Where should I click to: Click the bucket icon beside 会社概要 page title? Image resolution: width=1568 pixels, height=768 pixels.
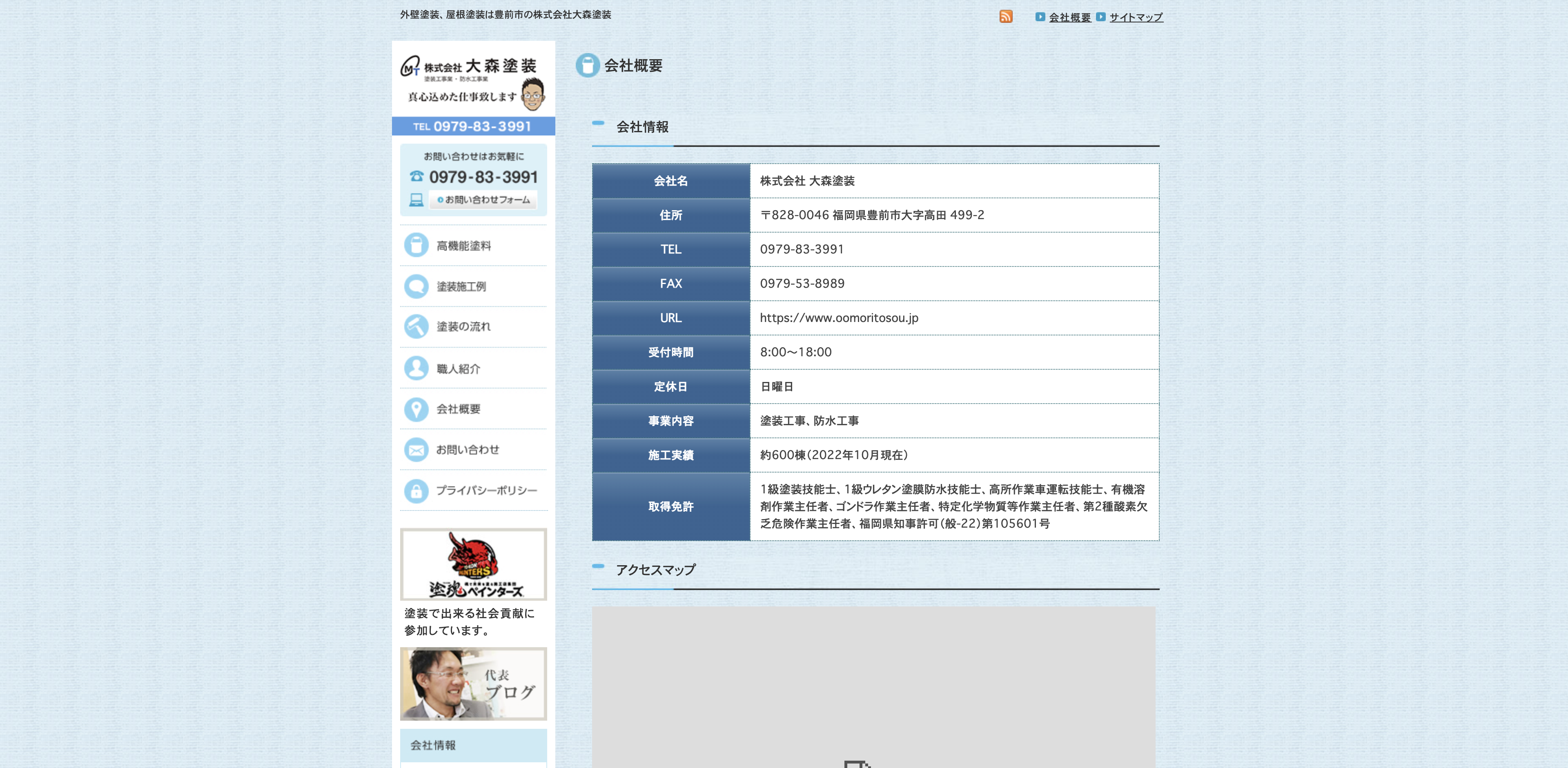point(588,65)
